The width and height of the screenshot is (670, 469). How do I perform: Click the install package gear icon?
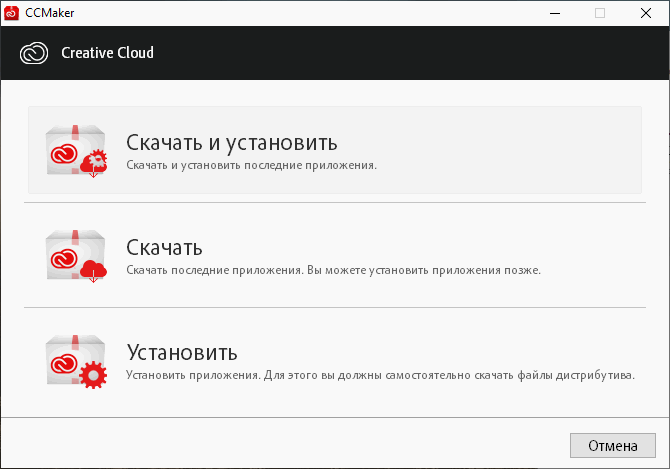(76, 361)
